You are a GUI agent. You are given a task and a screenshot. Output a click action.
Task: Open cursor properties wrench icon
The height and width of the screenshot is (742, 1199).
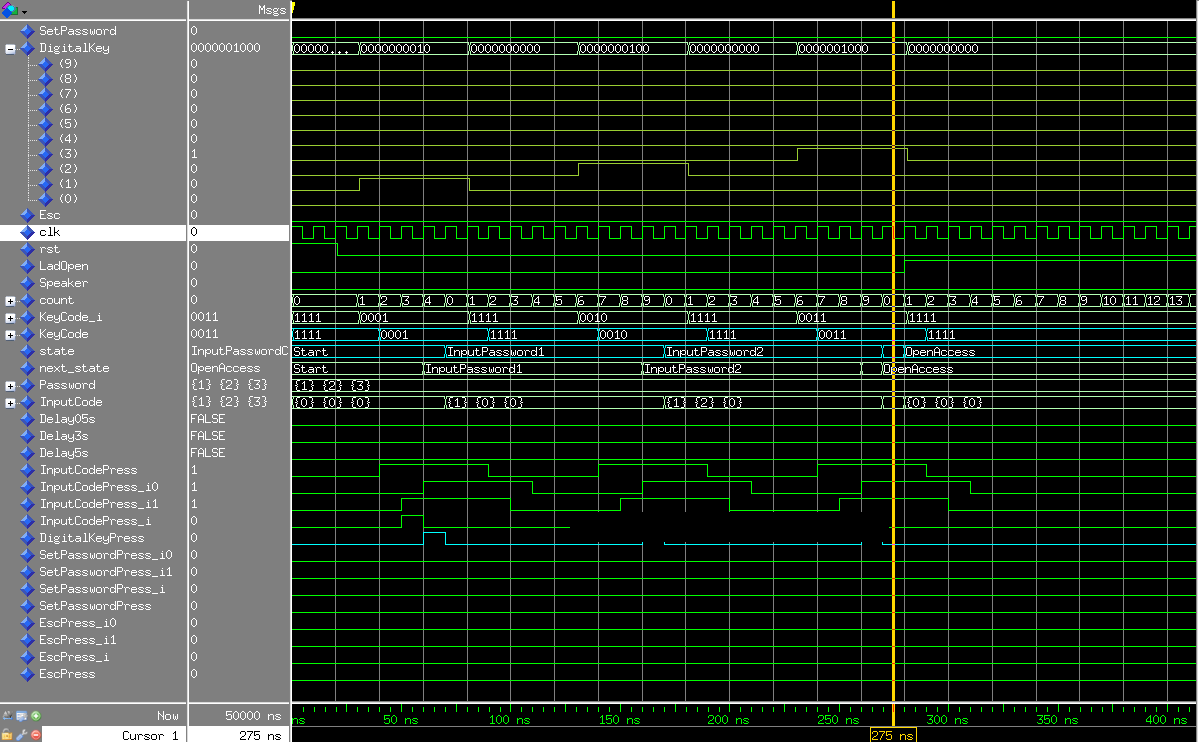tap(21, 735)
